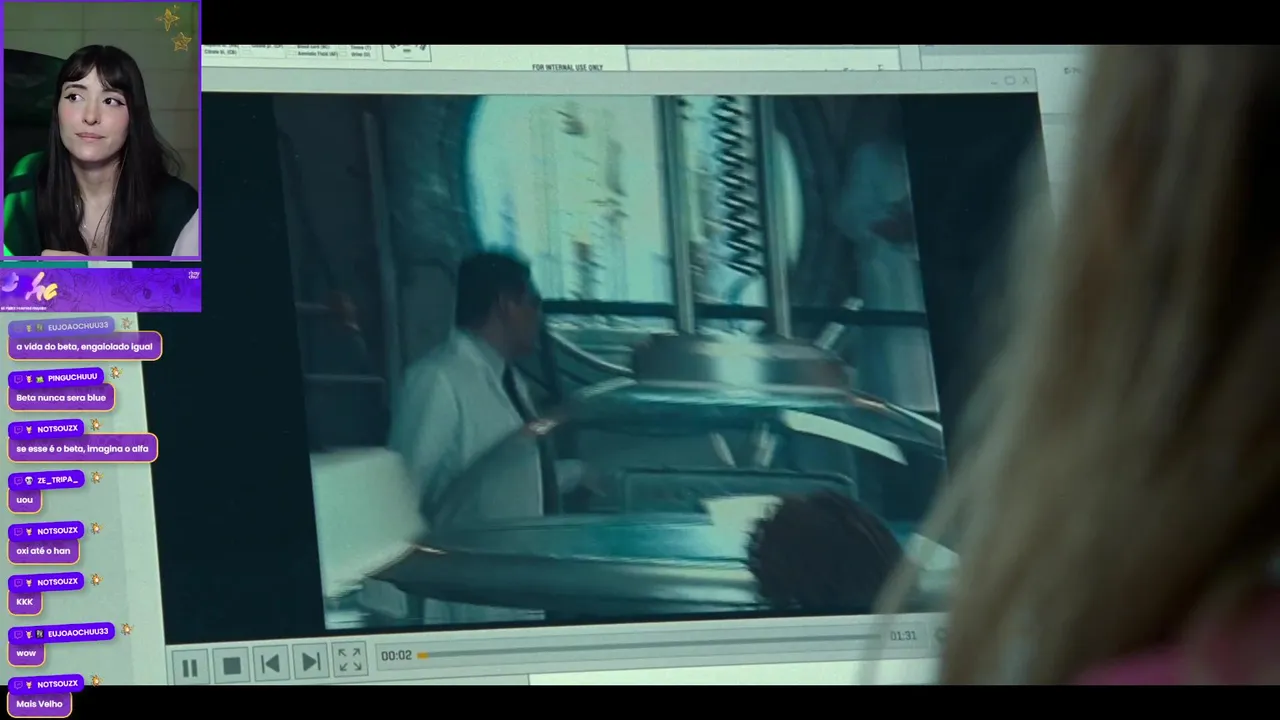The image size is (1280, 720).
Task: Click the 01:31 total duration label
Action: 903,636
